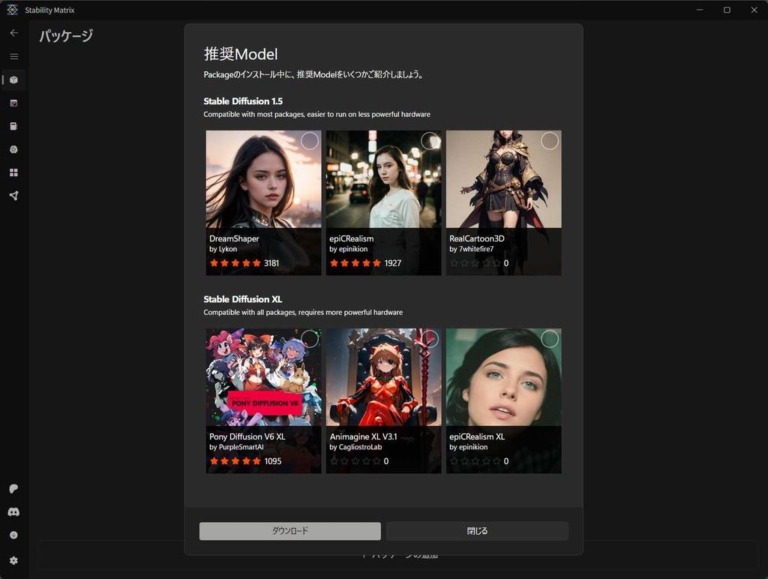Select the DreamShaper model checkbox
Screen dimensions: 768x579
click(309, 141)
